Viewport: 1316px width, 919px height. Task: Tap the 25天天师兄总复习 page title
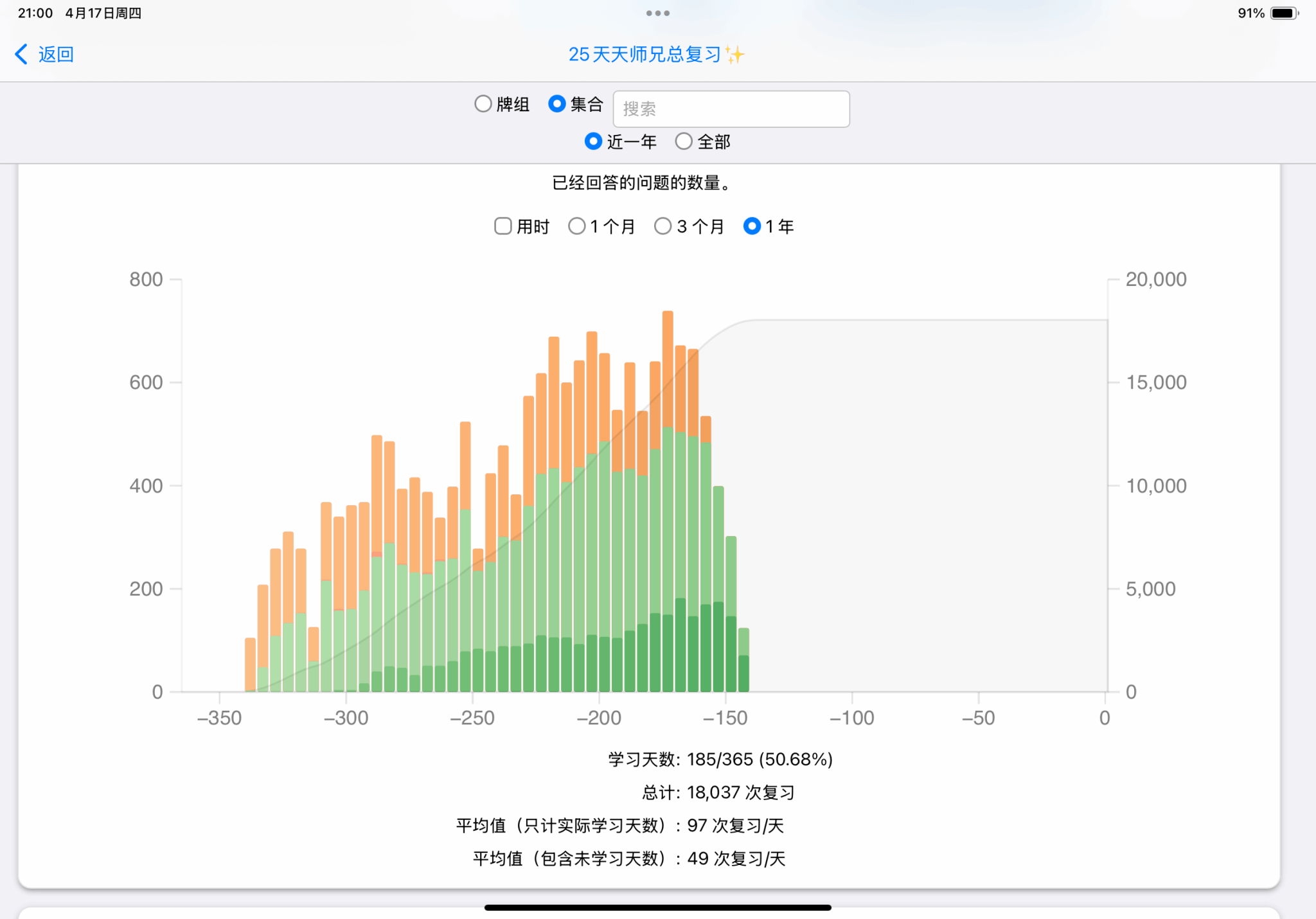pyautogui.click(x=645, y=55)
